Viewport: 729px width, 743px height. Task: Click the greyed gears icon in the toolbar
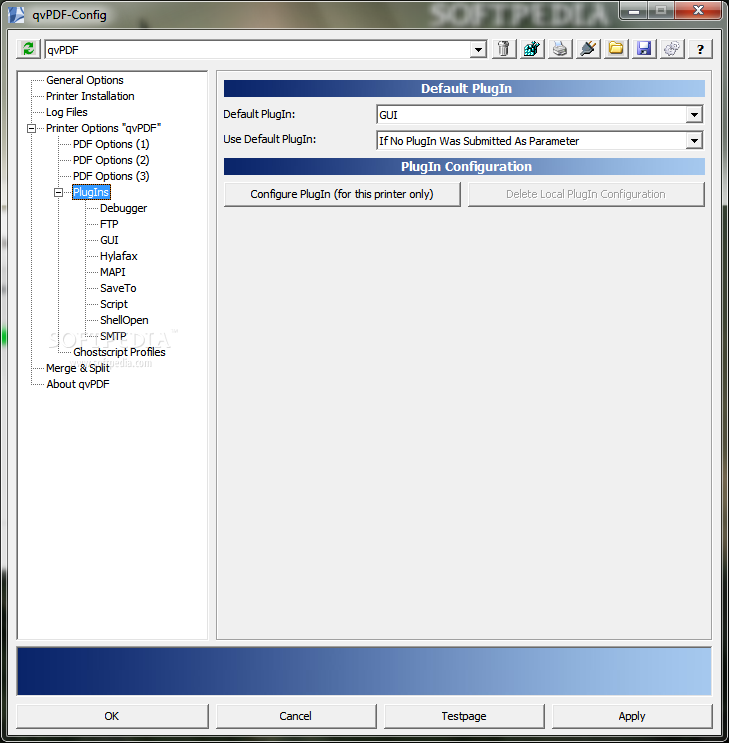[x=672, y=49]
